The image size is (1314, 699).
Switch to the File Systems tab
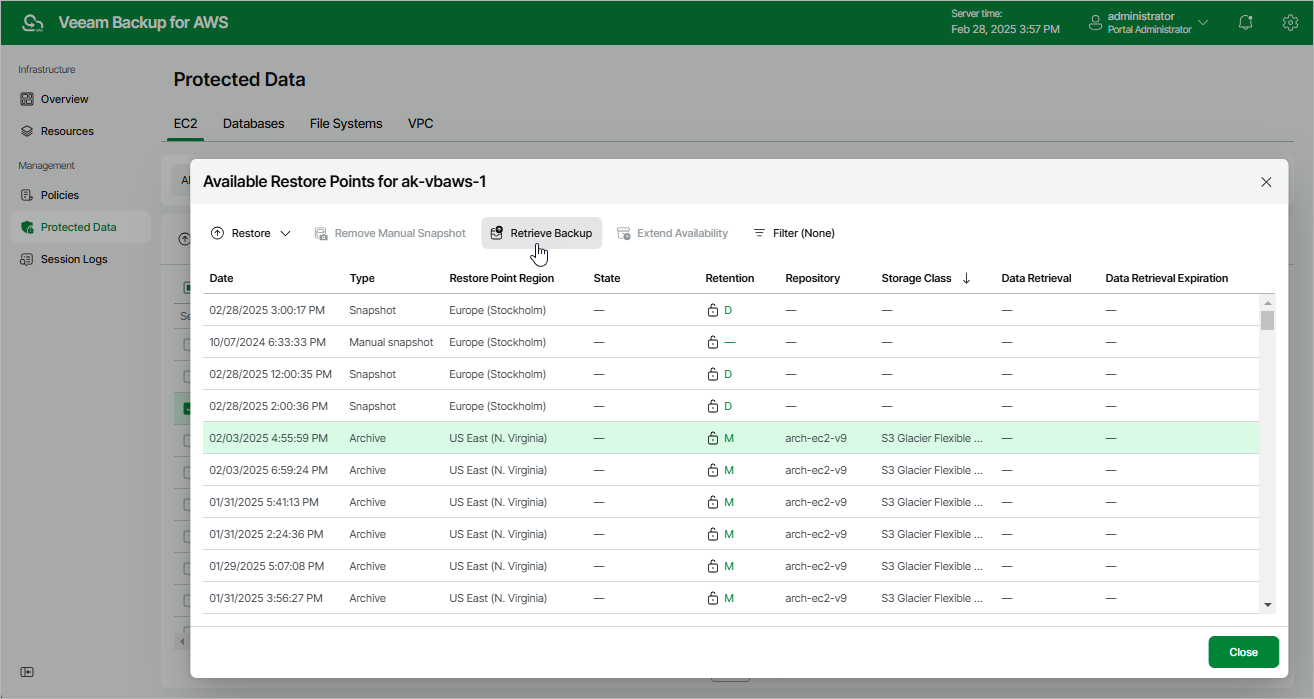[346, 124]
